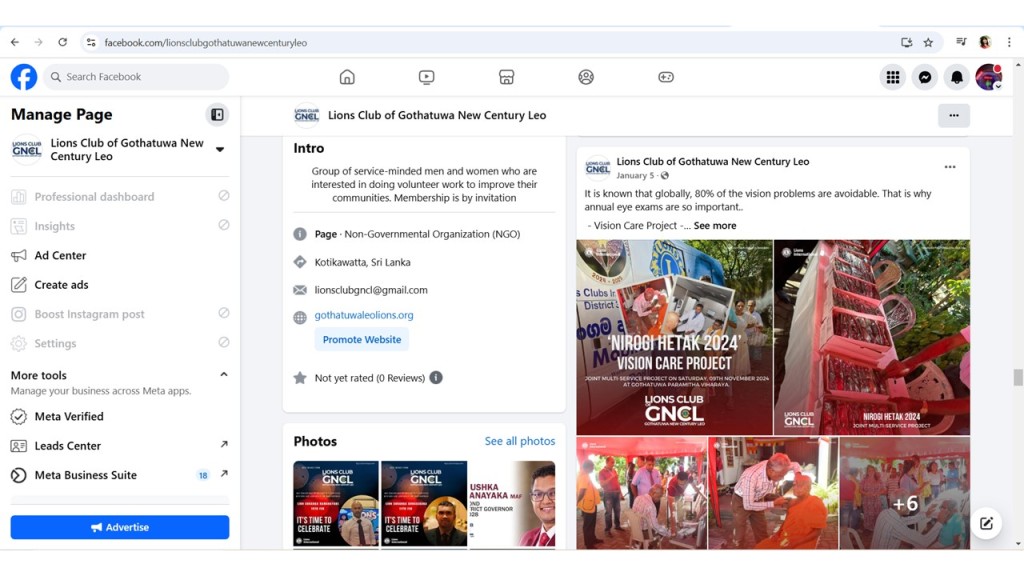Open the Chrome profile avatar
1024x576 pixels.
tap(985, 42)
